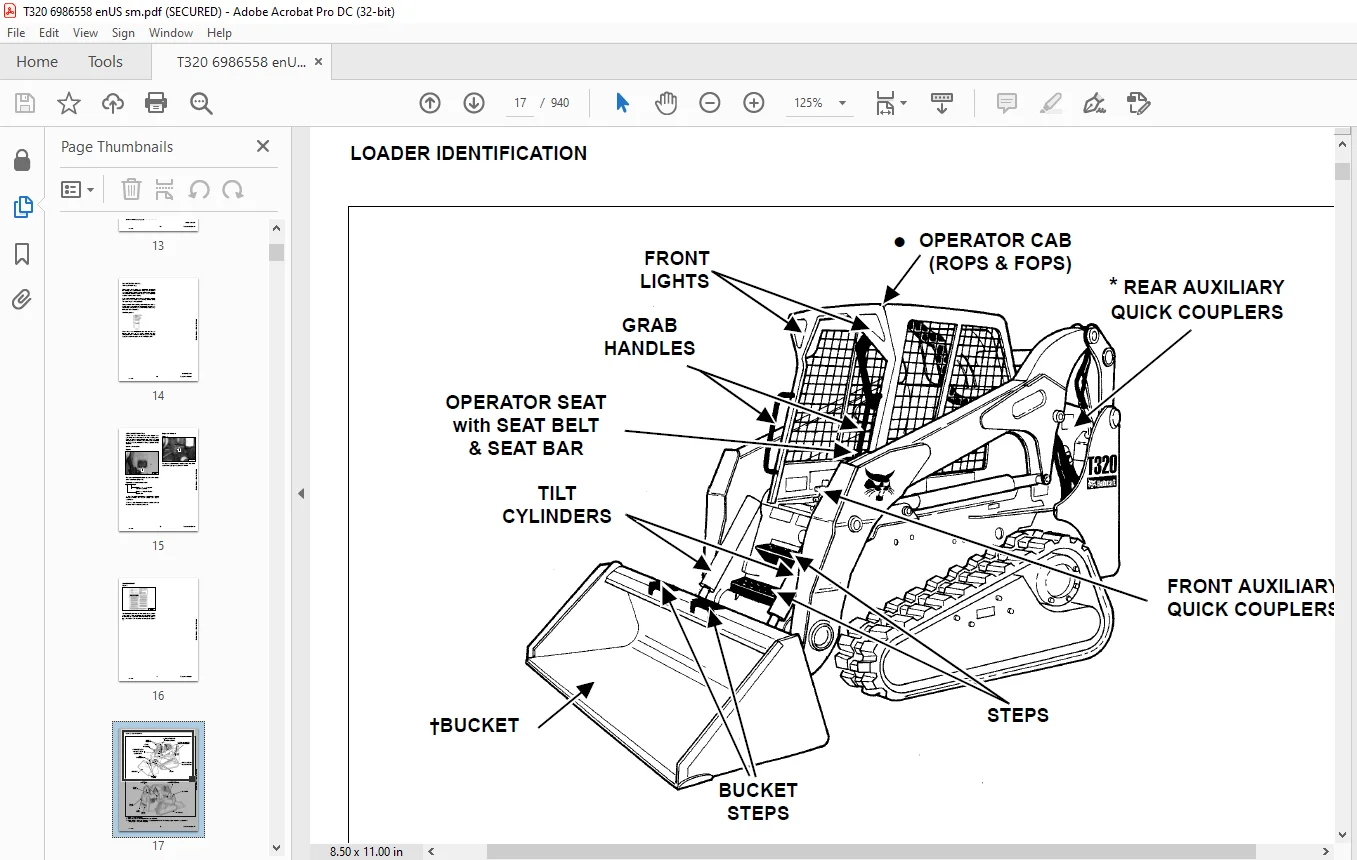Open the security lock panel
Image resolution: width=1357 pixels, height=860 pixels.
point(22,161)
